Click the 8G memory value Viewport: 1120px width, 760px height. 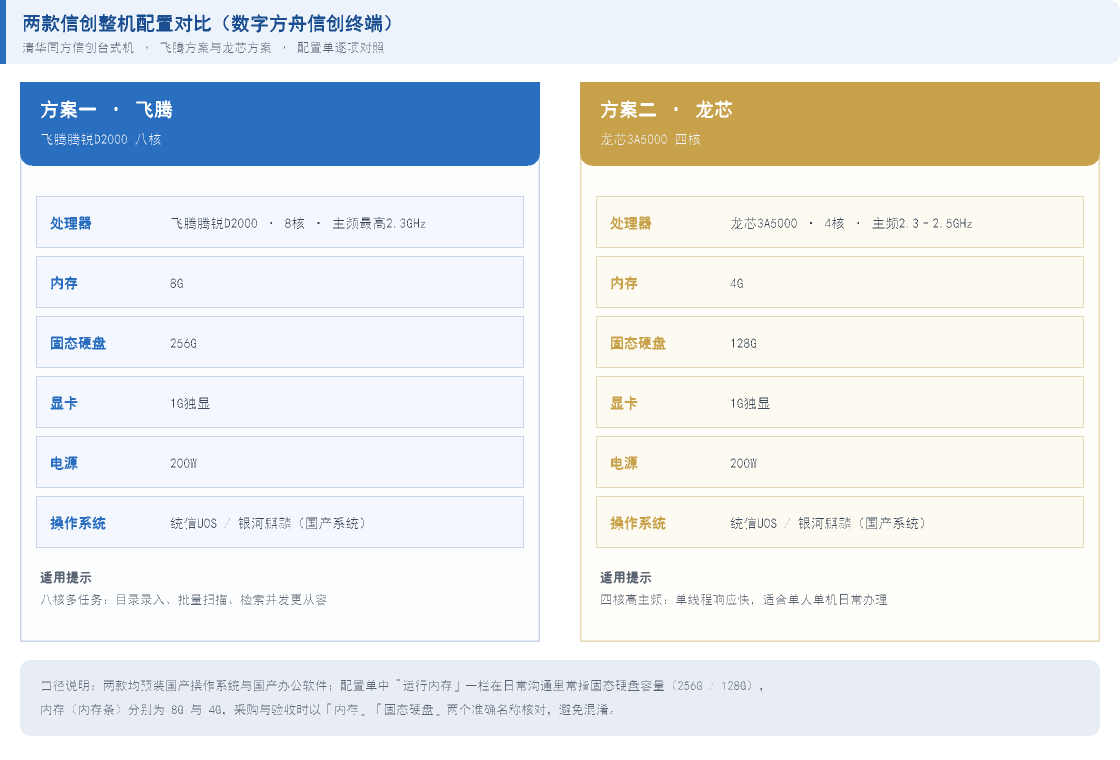tap(177, 284)
